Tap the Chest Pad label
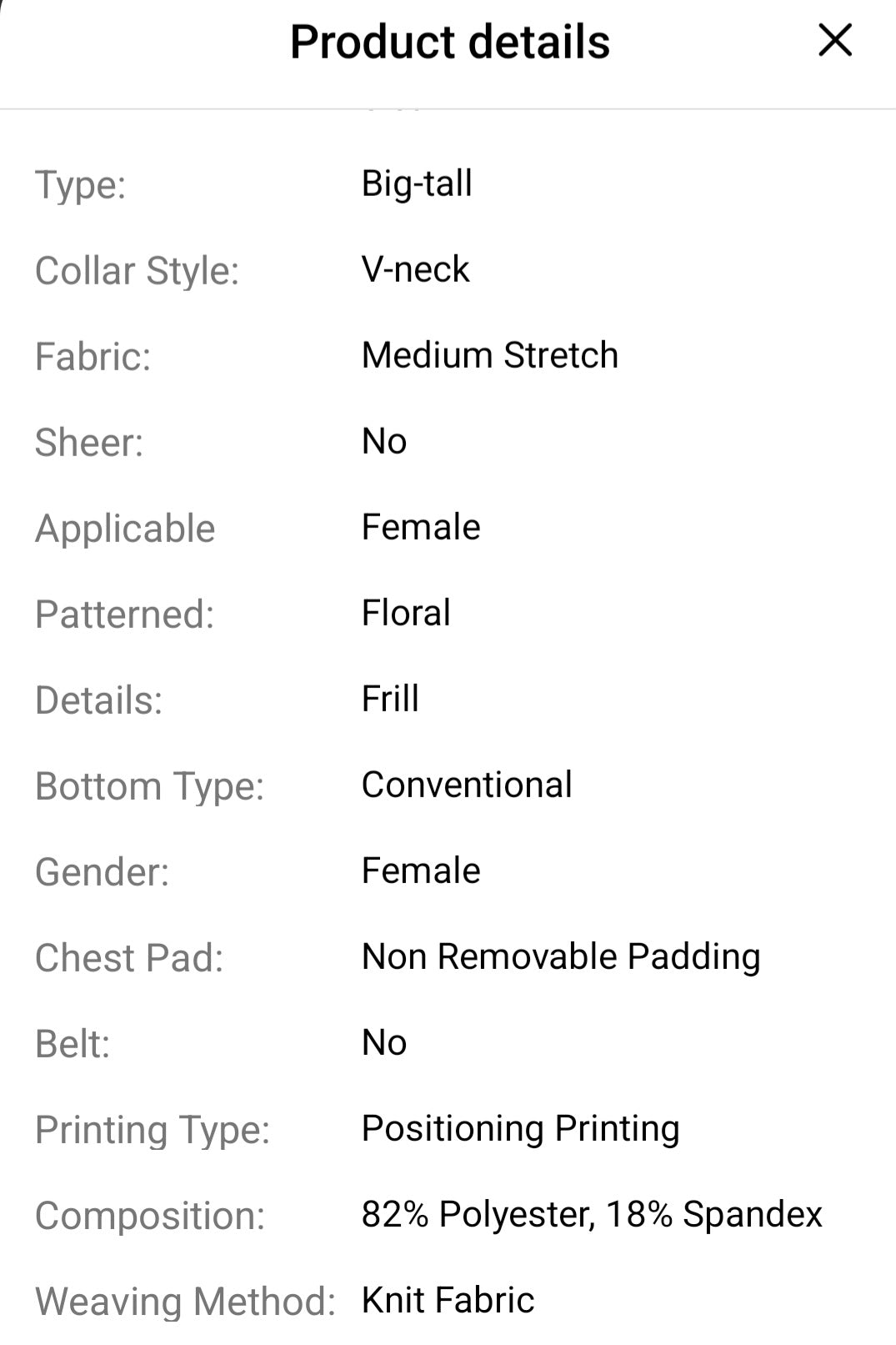 [x=129, y=958]
